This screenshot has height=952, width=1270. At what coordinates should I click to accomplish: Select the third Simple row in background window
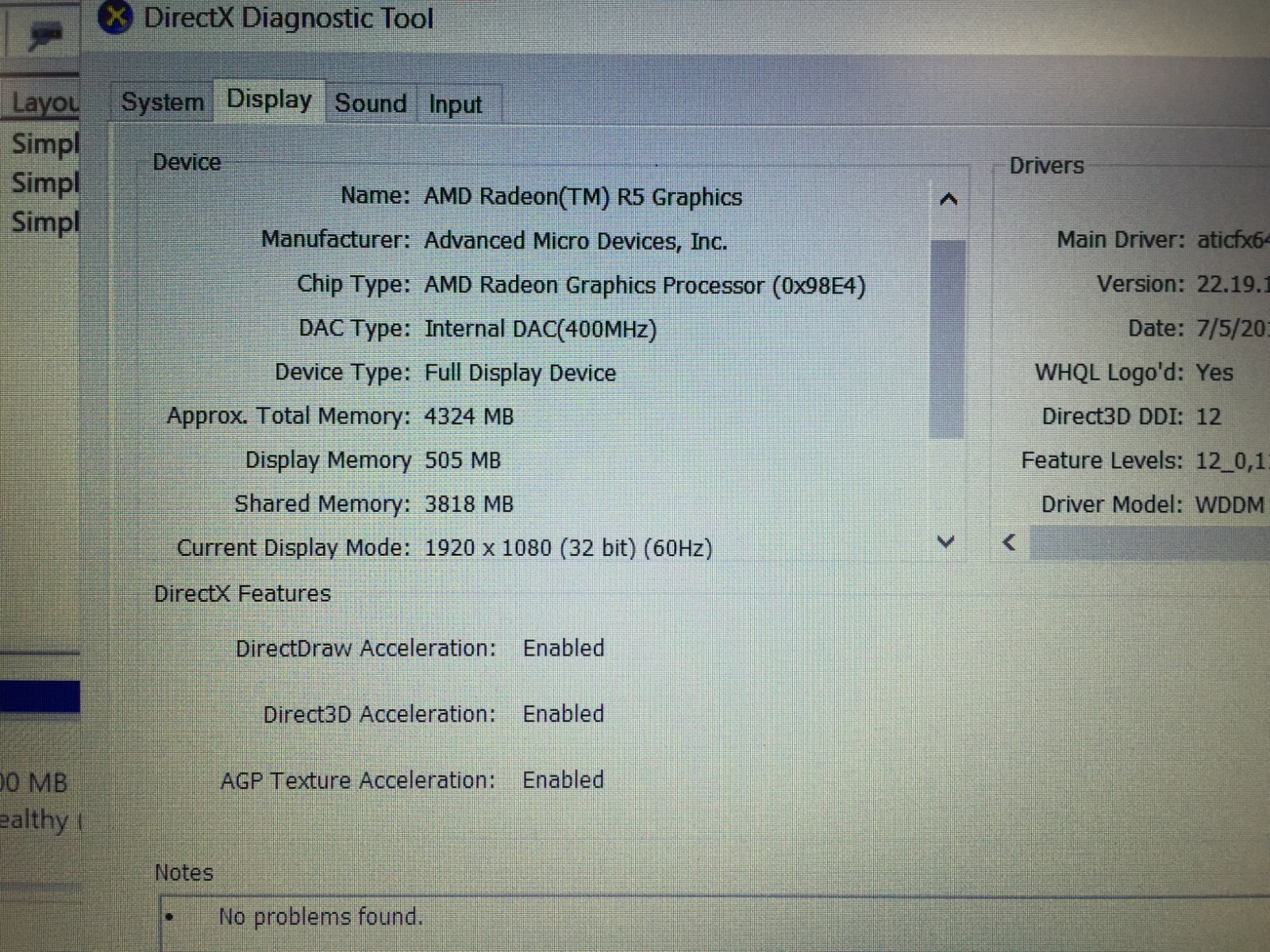click(45, 221)
